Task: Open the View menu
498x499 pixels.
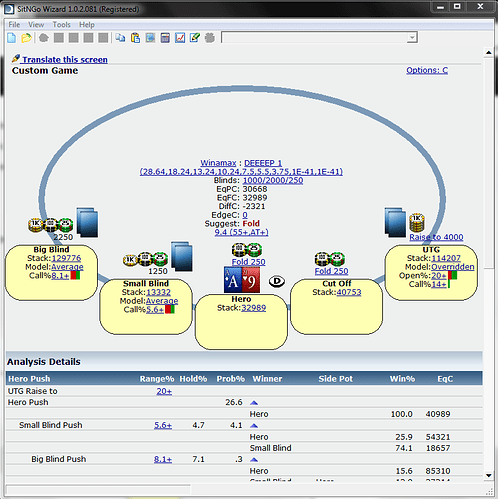Action: click(36, 25)
